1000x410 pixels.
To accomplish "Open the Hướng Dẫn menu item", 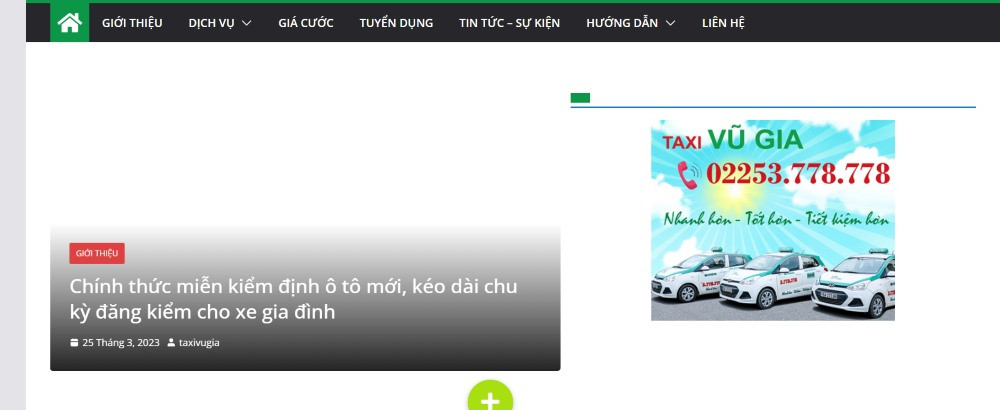I will (622, 23).
